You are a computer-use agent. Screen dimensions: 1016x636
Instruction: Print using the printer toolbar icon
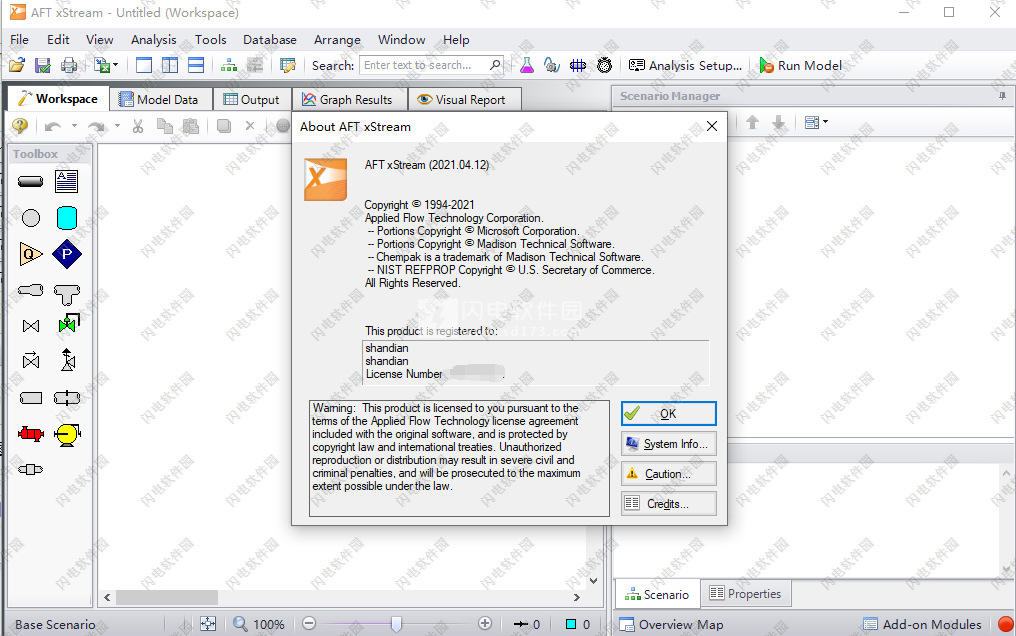pyautogui.click(x=69, y=65)
